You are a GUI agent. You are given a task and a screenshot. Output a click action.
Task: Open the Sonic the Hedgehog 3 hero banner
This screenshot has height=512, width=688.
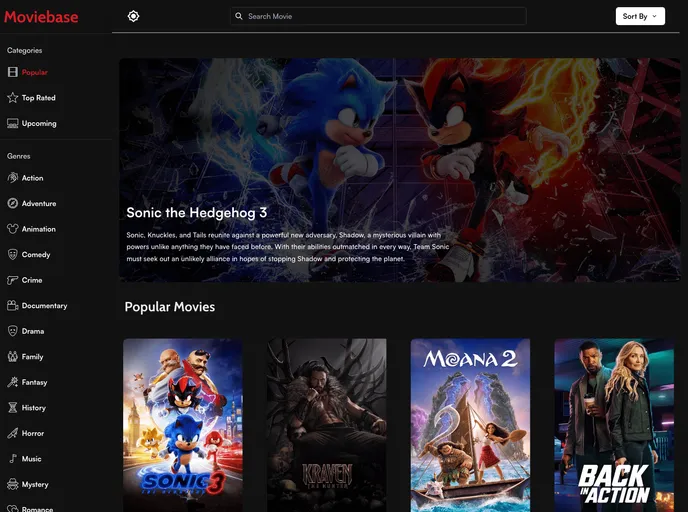tap(399, 170)
